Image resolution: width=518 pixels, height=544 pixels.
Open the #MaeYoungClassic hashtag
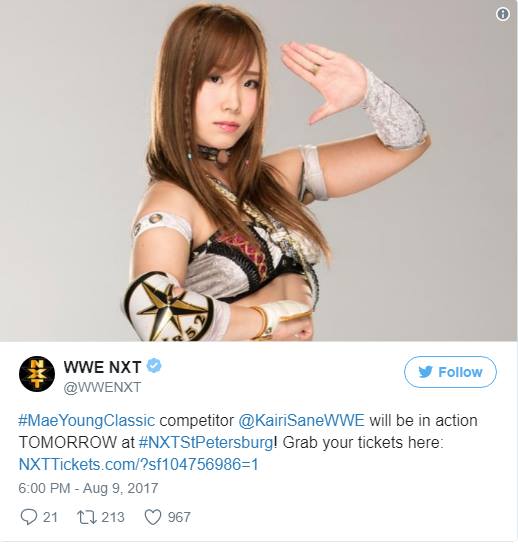click(x=86, y=421)
